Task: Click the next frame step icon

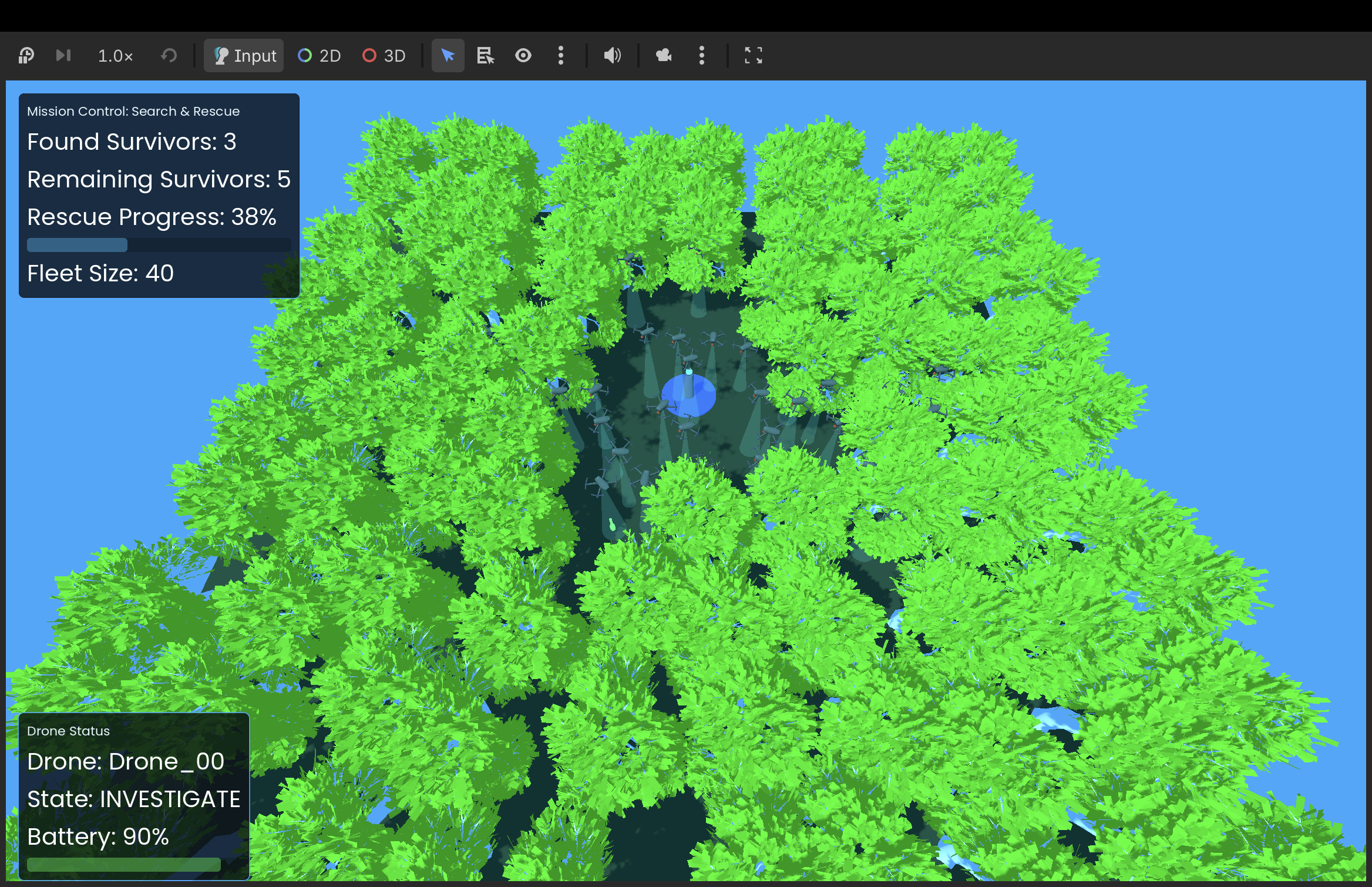Action: click(x=63, y=56)
